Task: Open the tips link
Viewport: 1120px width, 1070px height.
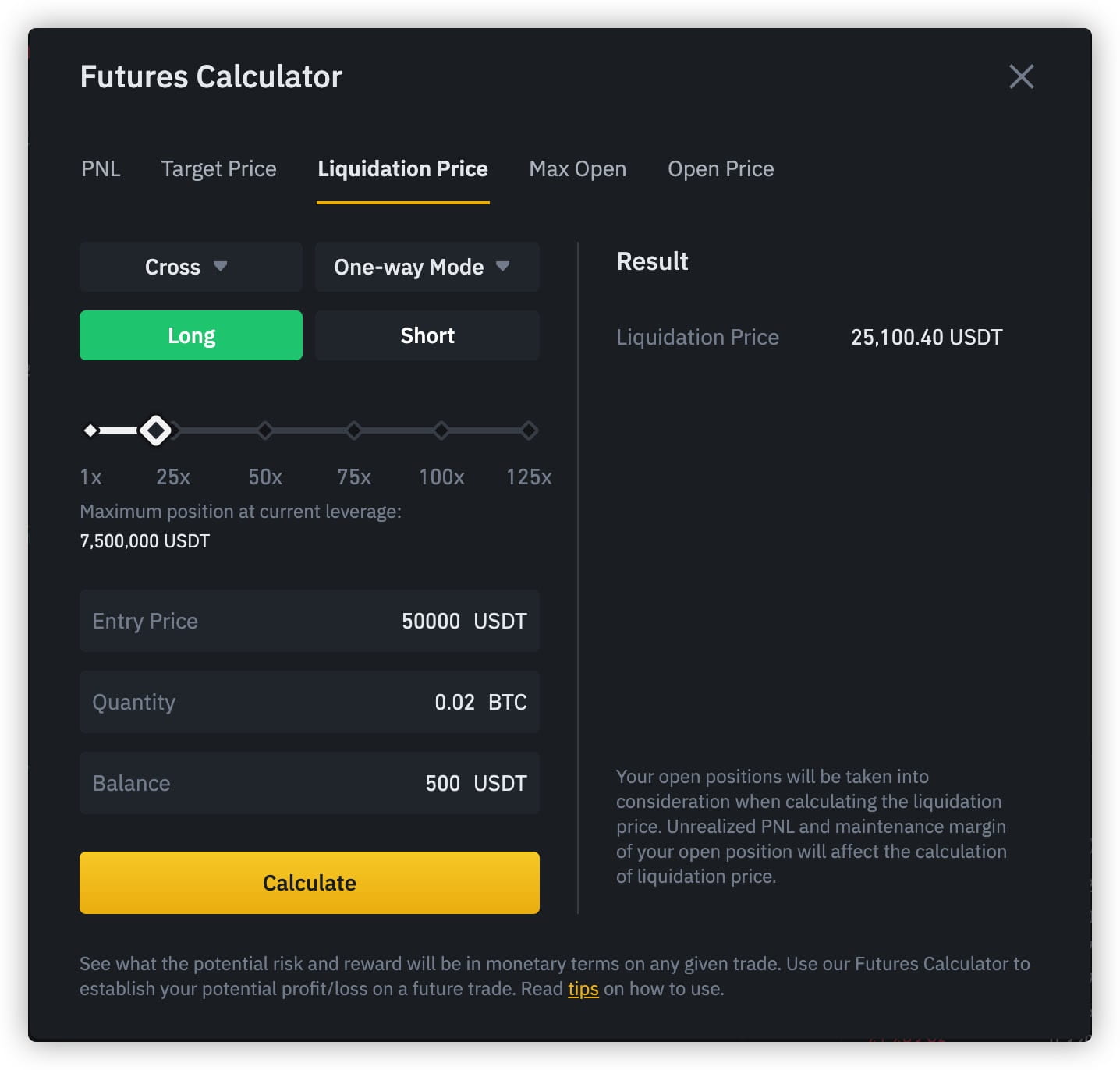Action: (583, 989)
